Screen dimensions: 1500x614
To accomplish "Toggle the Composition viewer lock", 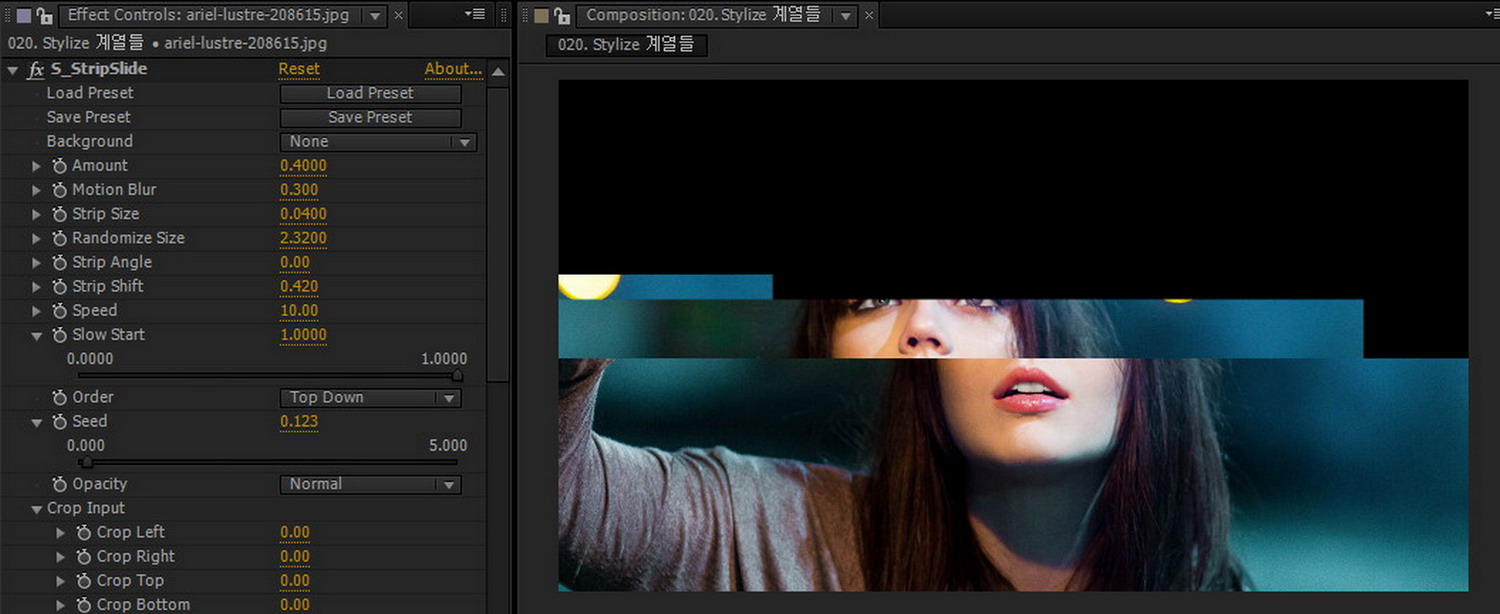I will pyautogui.click(x=562, y=16).
